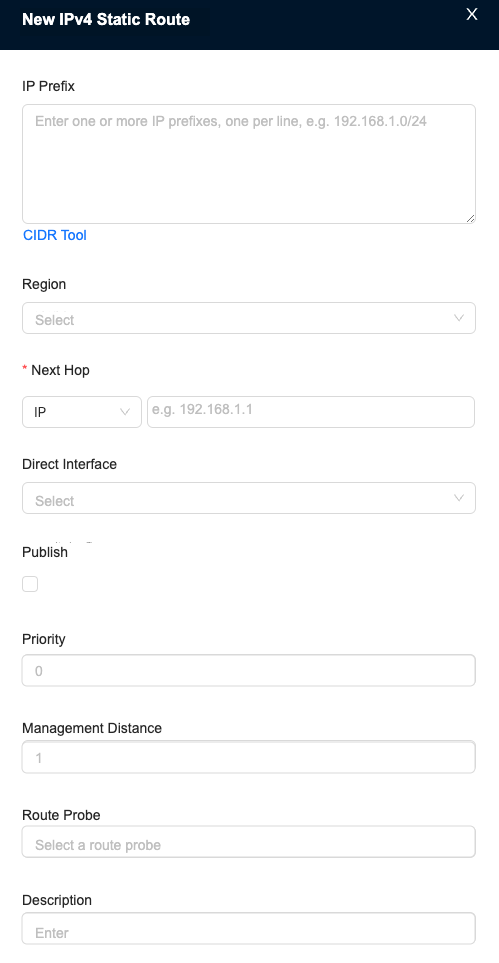The width and height of the screenshot is (499, 963).
Task: Focus the Priority input field
Action: 249,671
